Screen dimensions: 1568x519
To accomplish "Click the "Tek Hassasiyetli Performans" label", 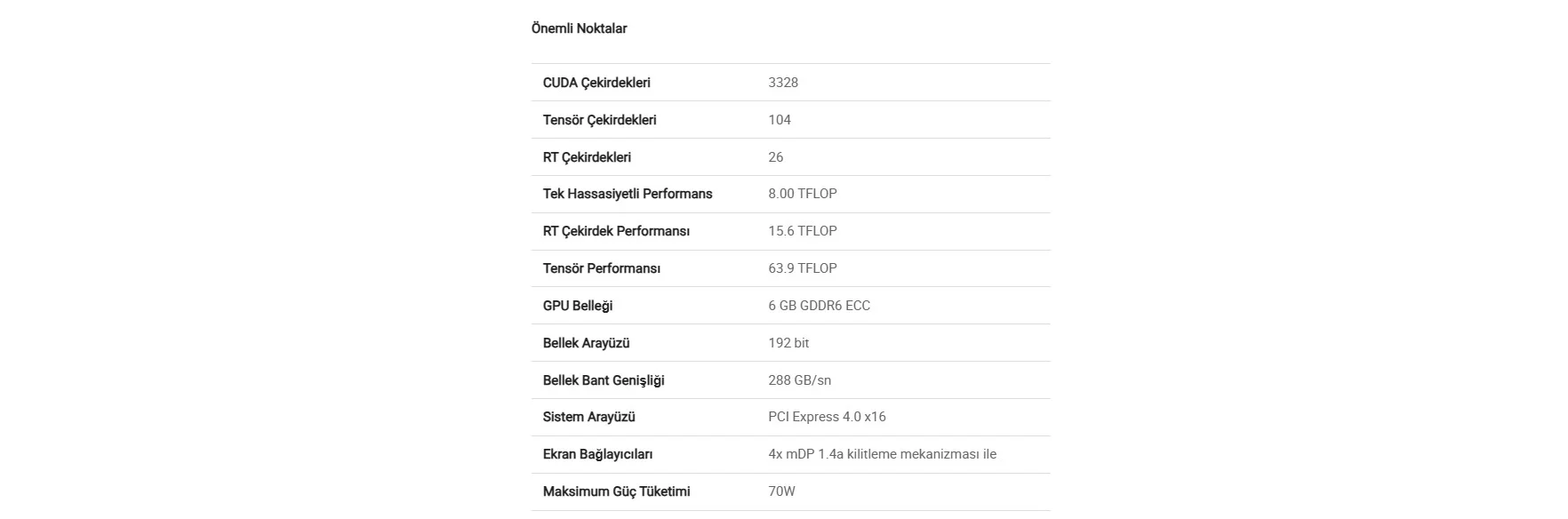I will (x=628, y=194).
